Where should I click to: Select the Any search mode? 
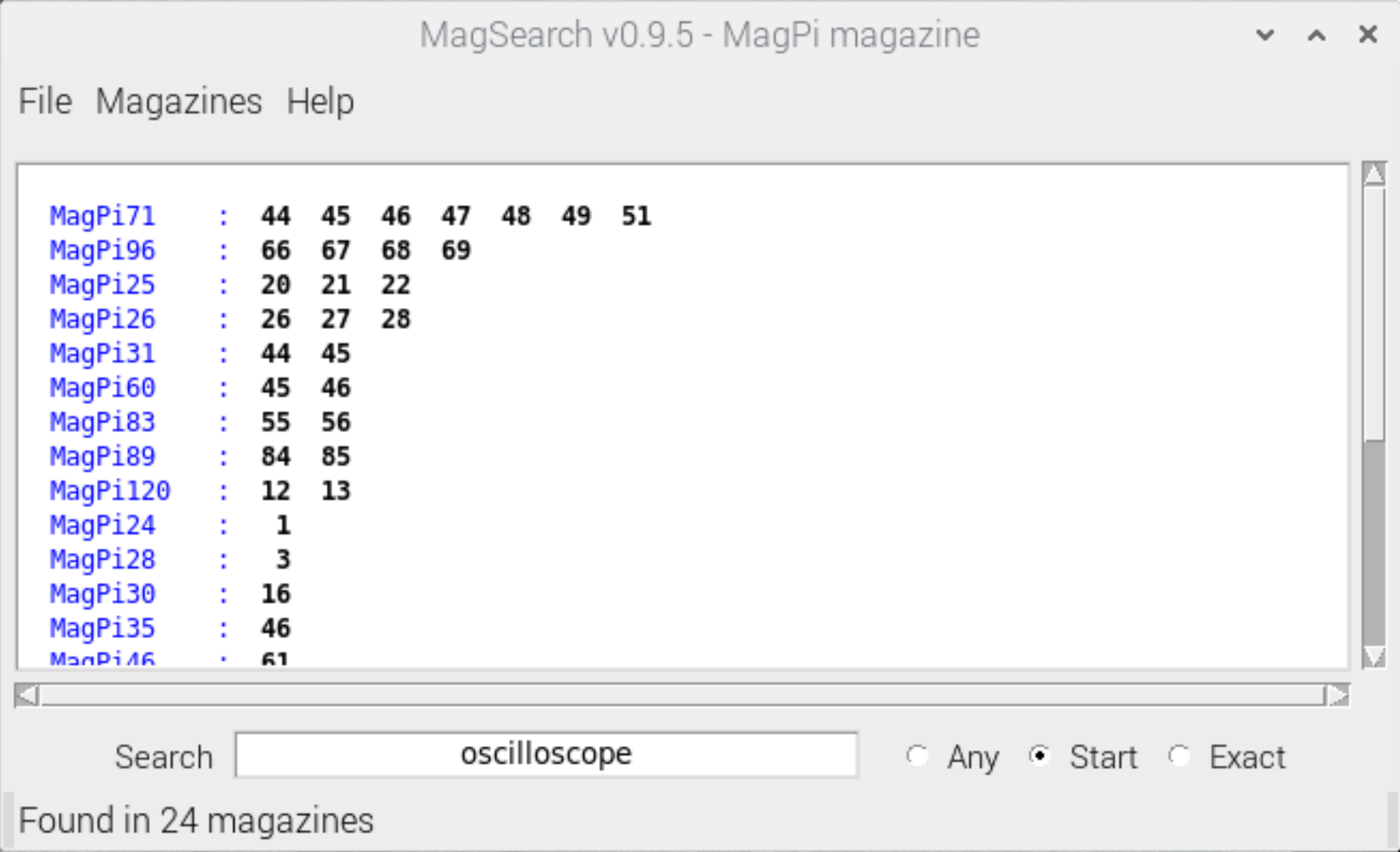[x=917, y=756]
